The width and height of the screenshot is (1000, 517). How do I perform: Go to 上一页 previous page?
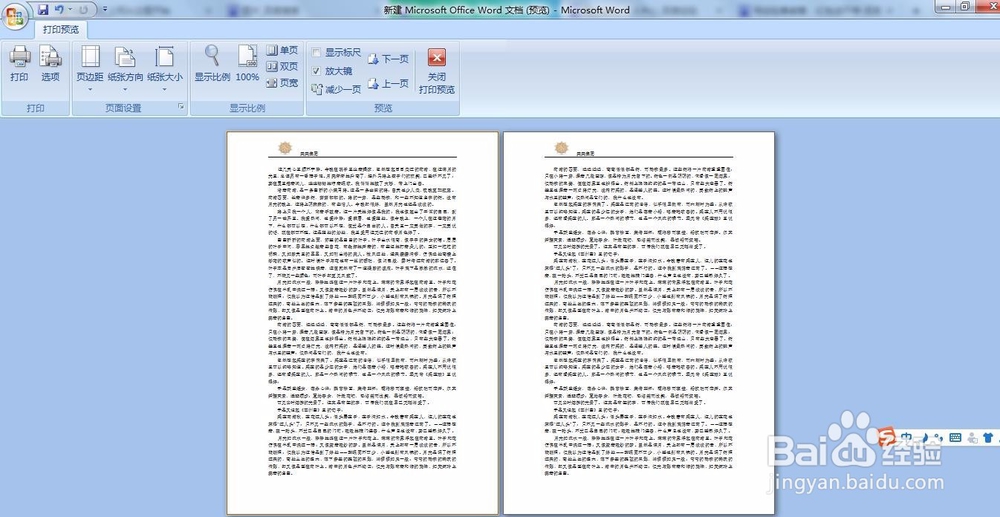(388, 84)
